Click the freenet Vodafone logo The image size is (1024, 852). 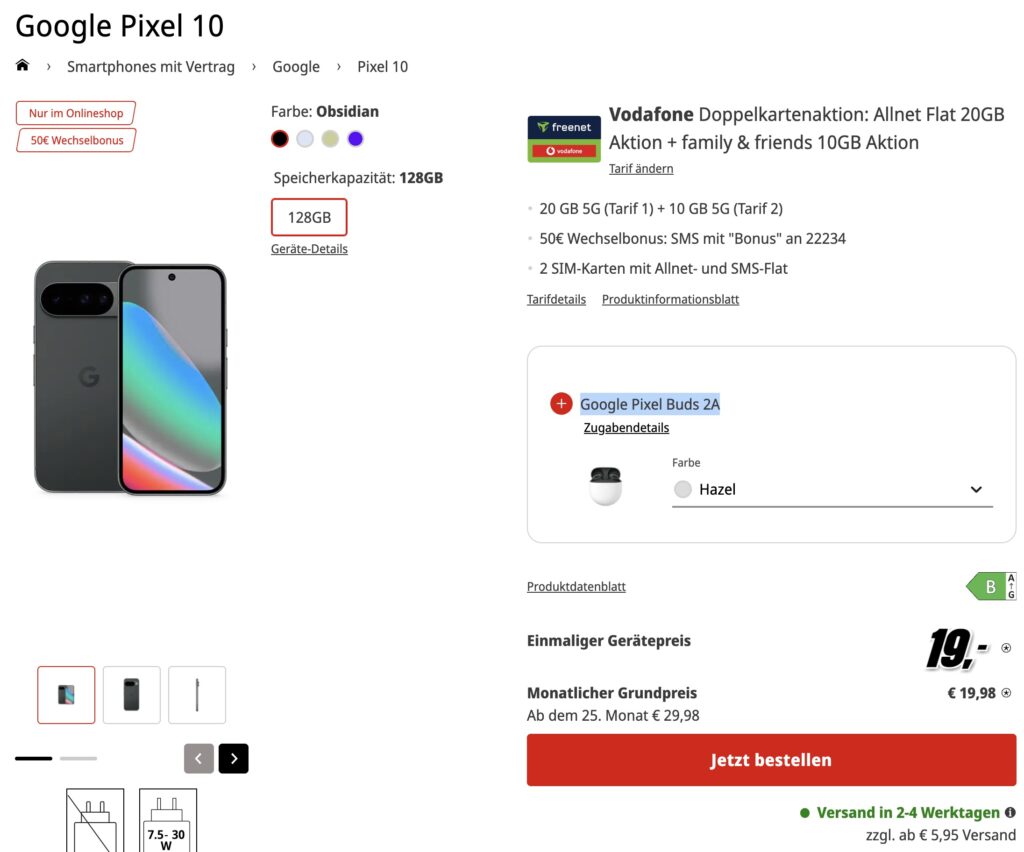point(564,139)
